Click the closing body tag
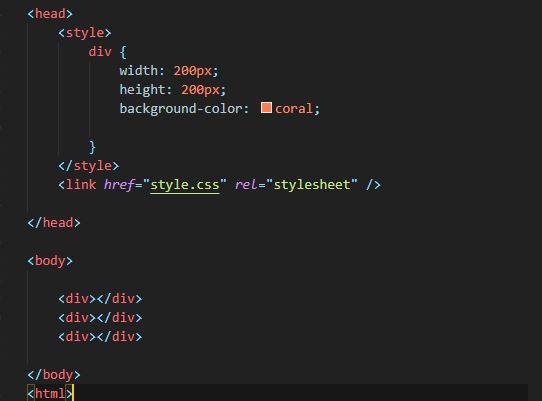542x401 pixels. click(x=54, y=375)
